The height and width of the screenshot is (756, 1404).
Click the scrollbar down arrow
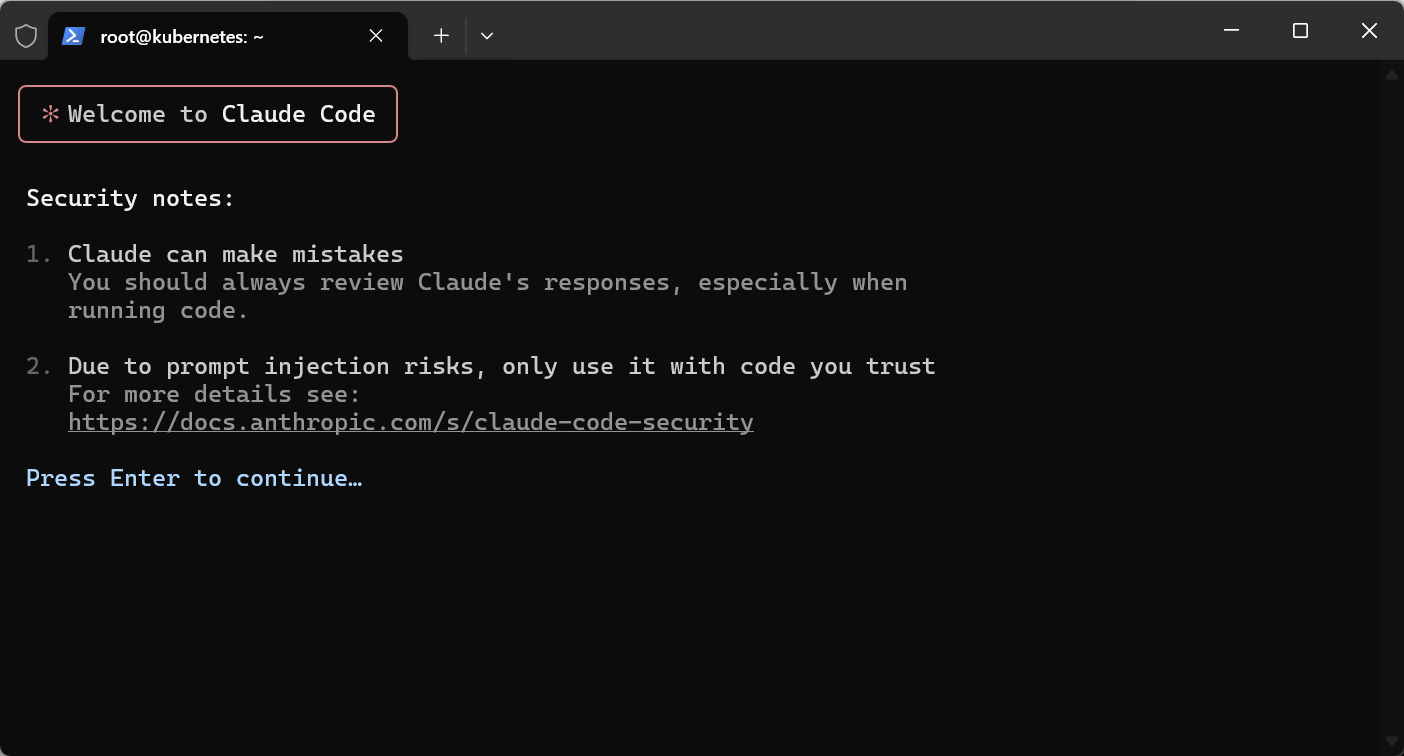pyautogui.click(x=1391, y=741)
